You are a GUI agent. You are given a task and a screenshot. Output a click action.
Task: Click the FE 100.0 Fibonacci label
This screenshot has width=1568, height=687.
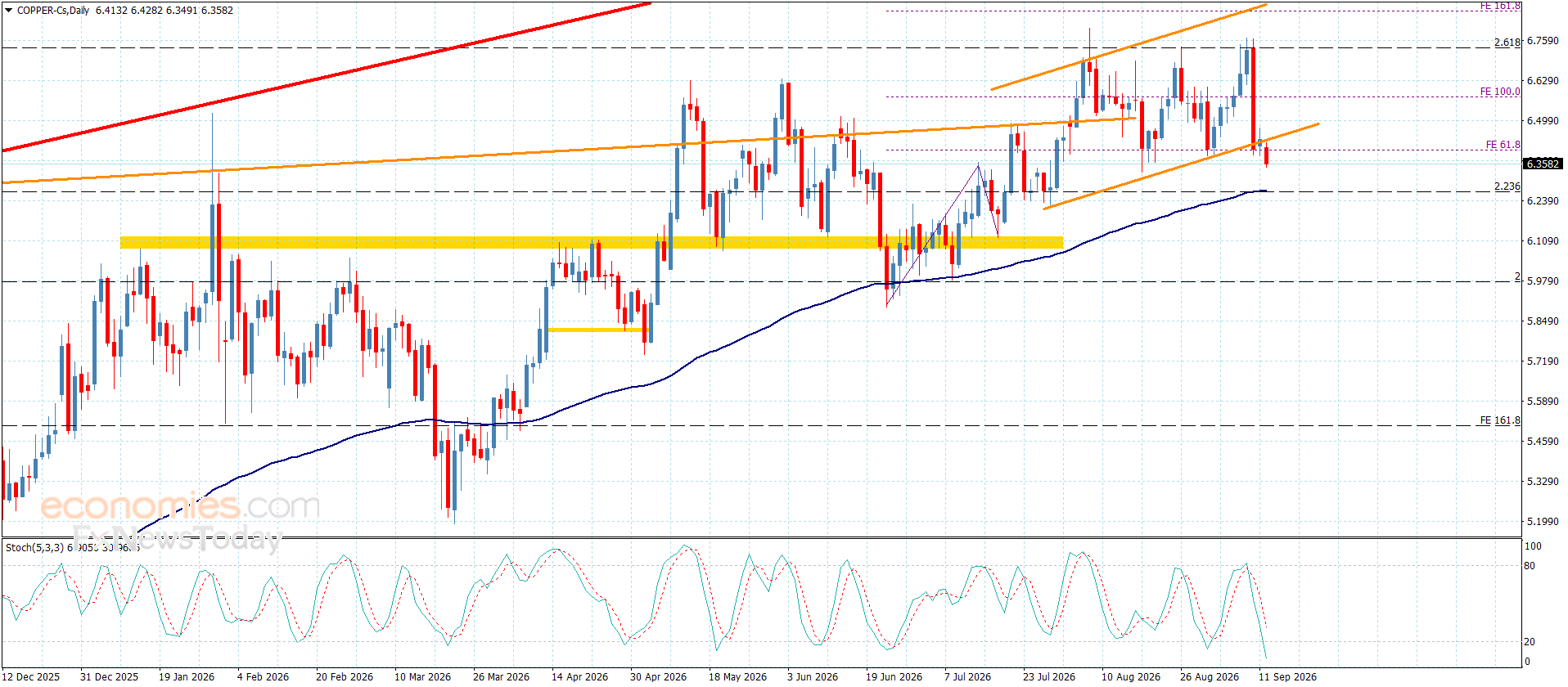pos(1500,92)
